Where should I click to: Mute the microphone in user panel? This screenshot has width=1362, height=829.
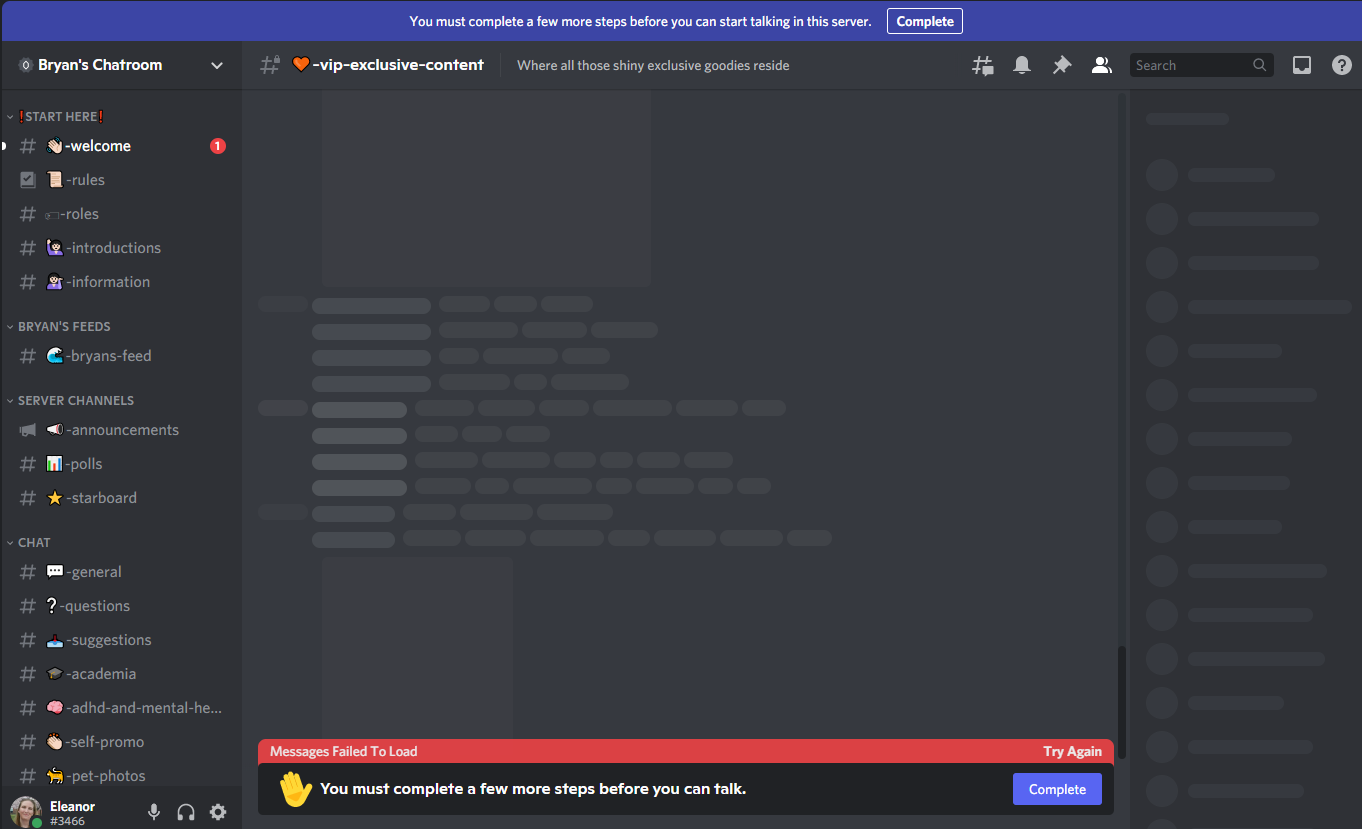154,812
